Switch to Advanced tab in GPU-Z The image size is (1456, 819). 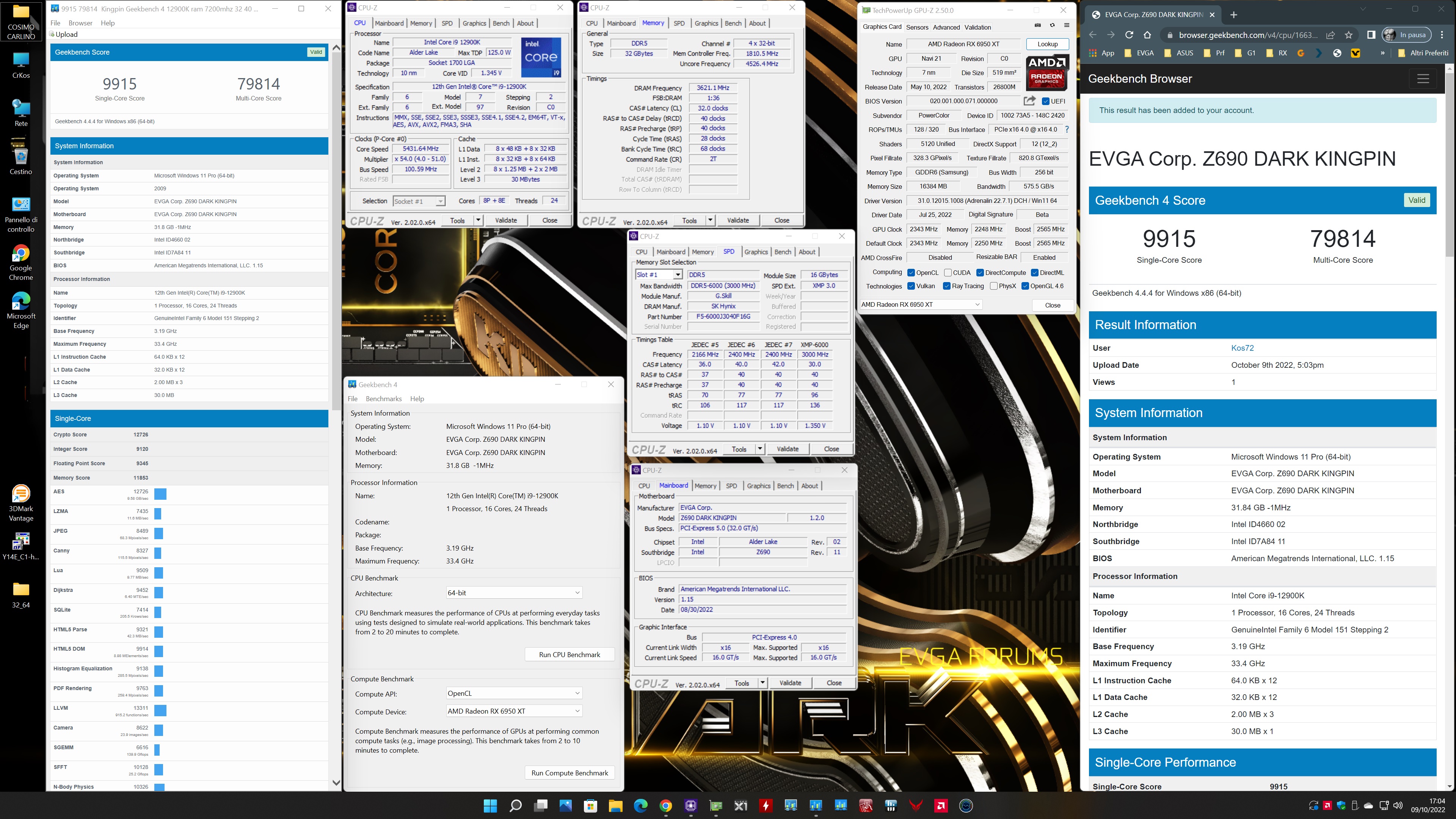click(946, 27)
